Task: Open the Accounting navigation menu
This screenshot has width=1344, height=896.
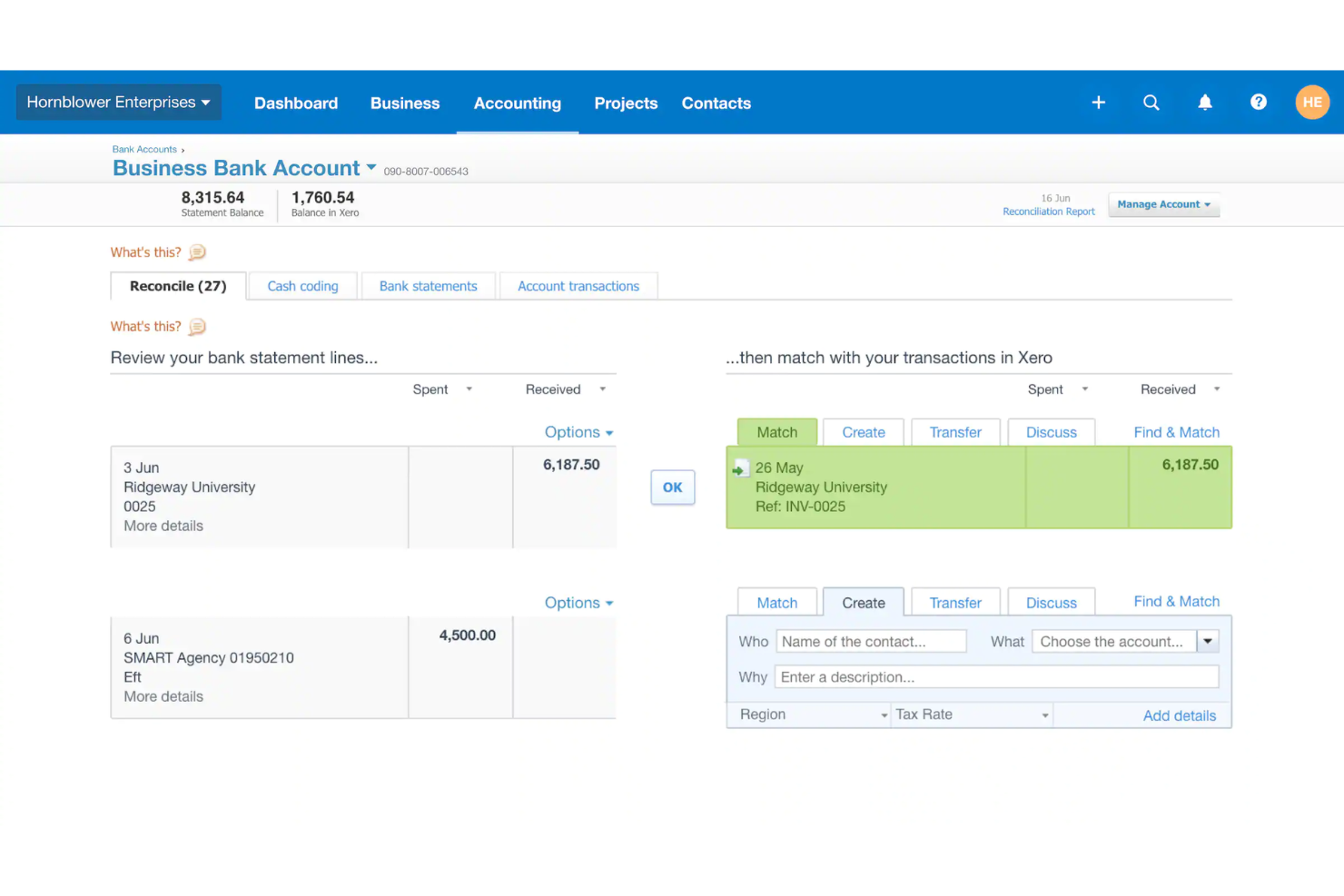Action: click(x=517, y=103)
